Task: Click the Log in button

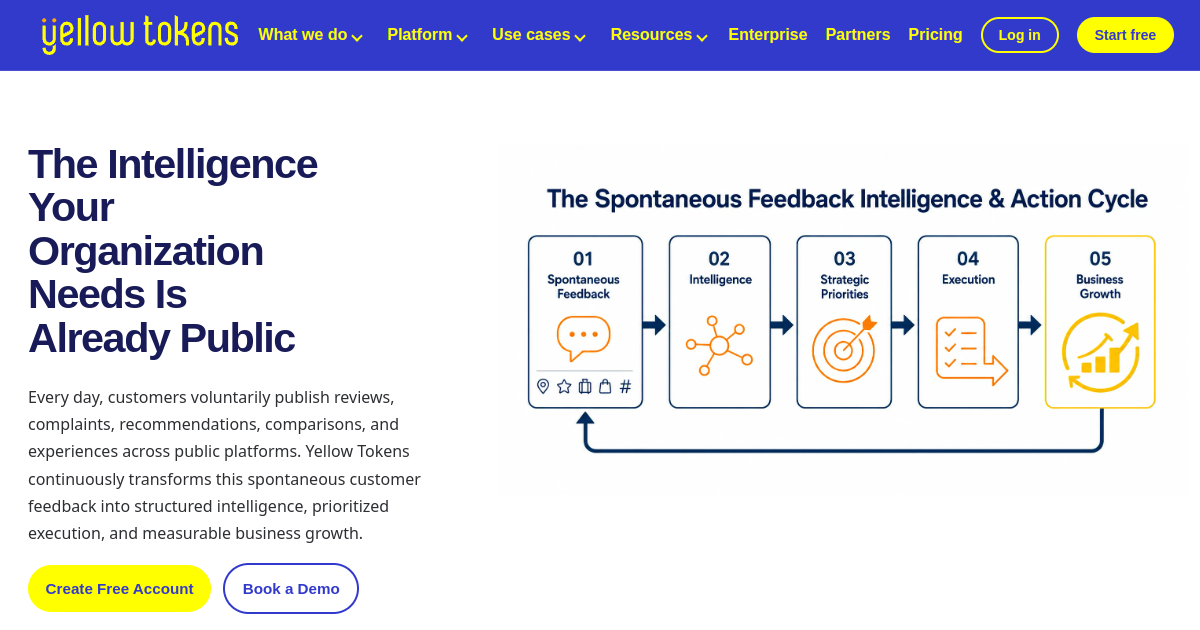Action: (x=1020, y=35)
